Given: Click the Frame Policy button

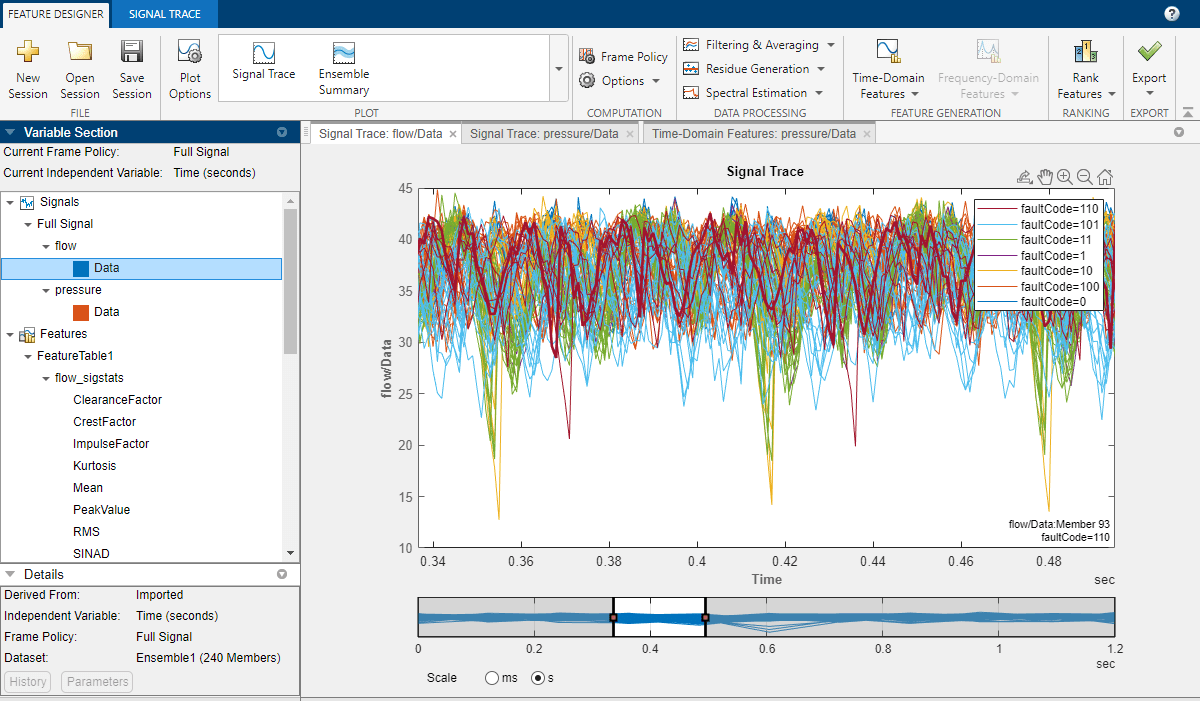Looking at the screenshot, I should [x=623, y=57].
